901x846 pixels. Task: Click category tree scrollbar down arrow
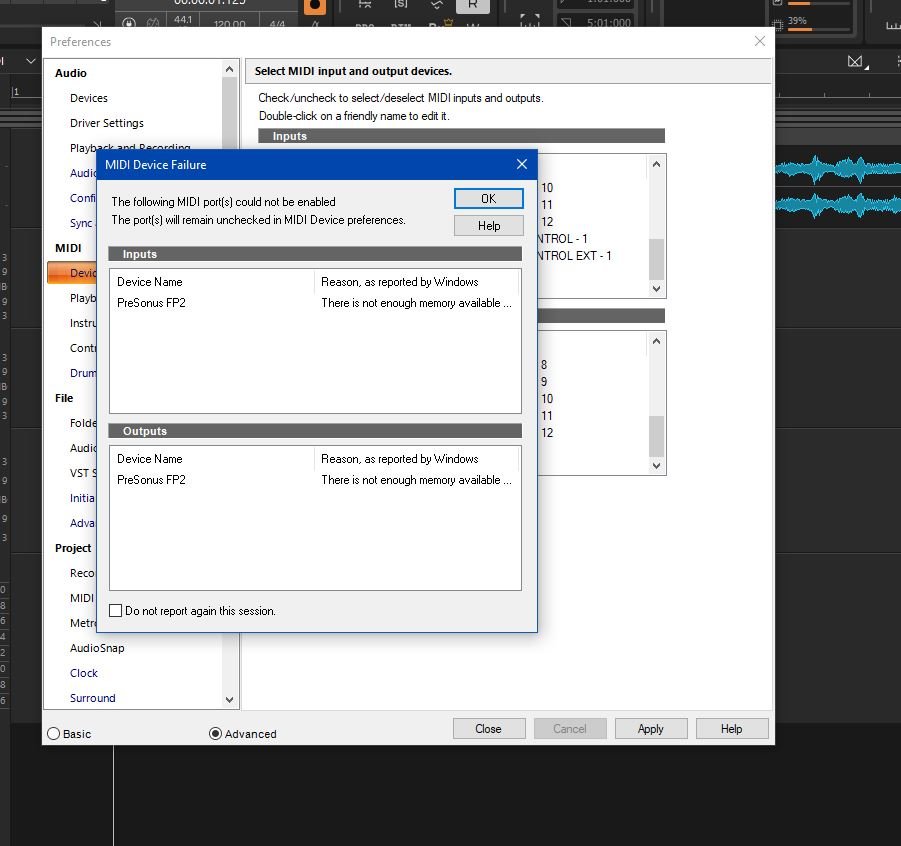[230, 699]
